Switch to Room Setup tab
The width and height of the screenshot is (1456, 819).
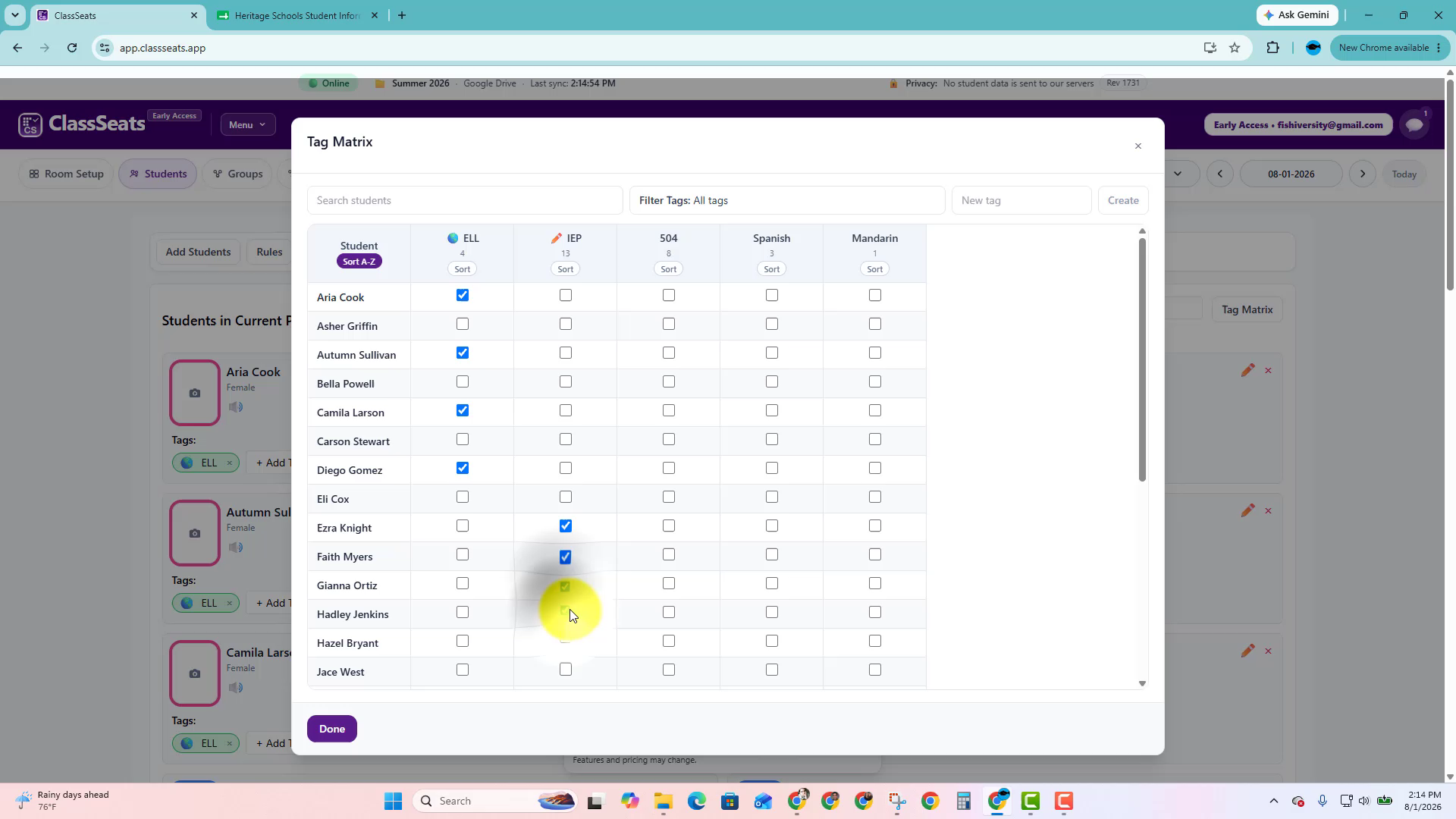click(x=66, y=174)
